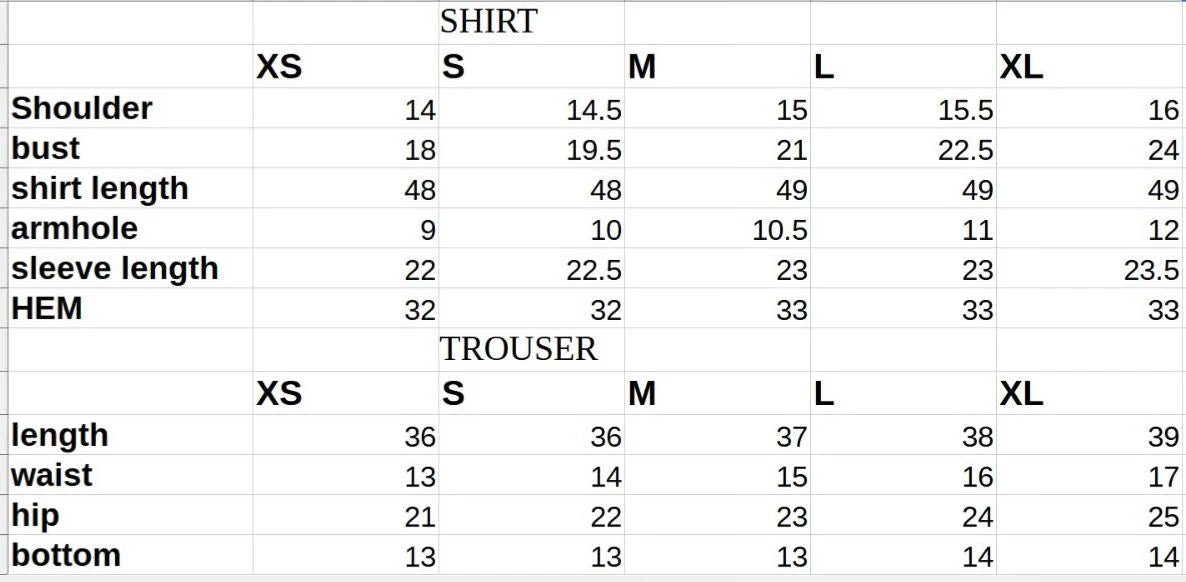Select the hip value 25 cell
Screen dimensions: 1186x582
pos(1090,515)
